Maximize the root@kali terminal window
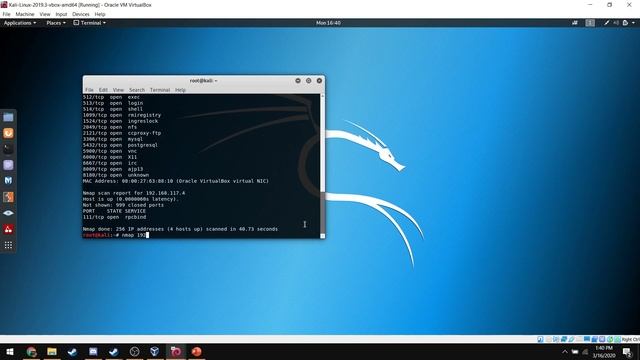The image size is (640, 360). tap(309, 81)
